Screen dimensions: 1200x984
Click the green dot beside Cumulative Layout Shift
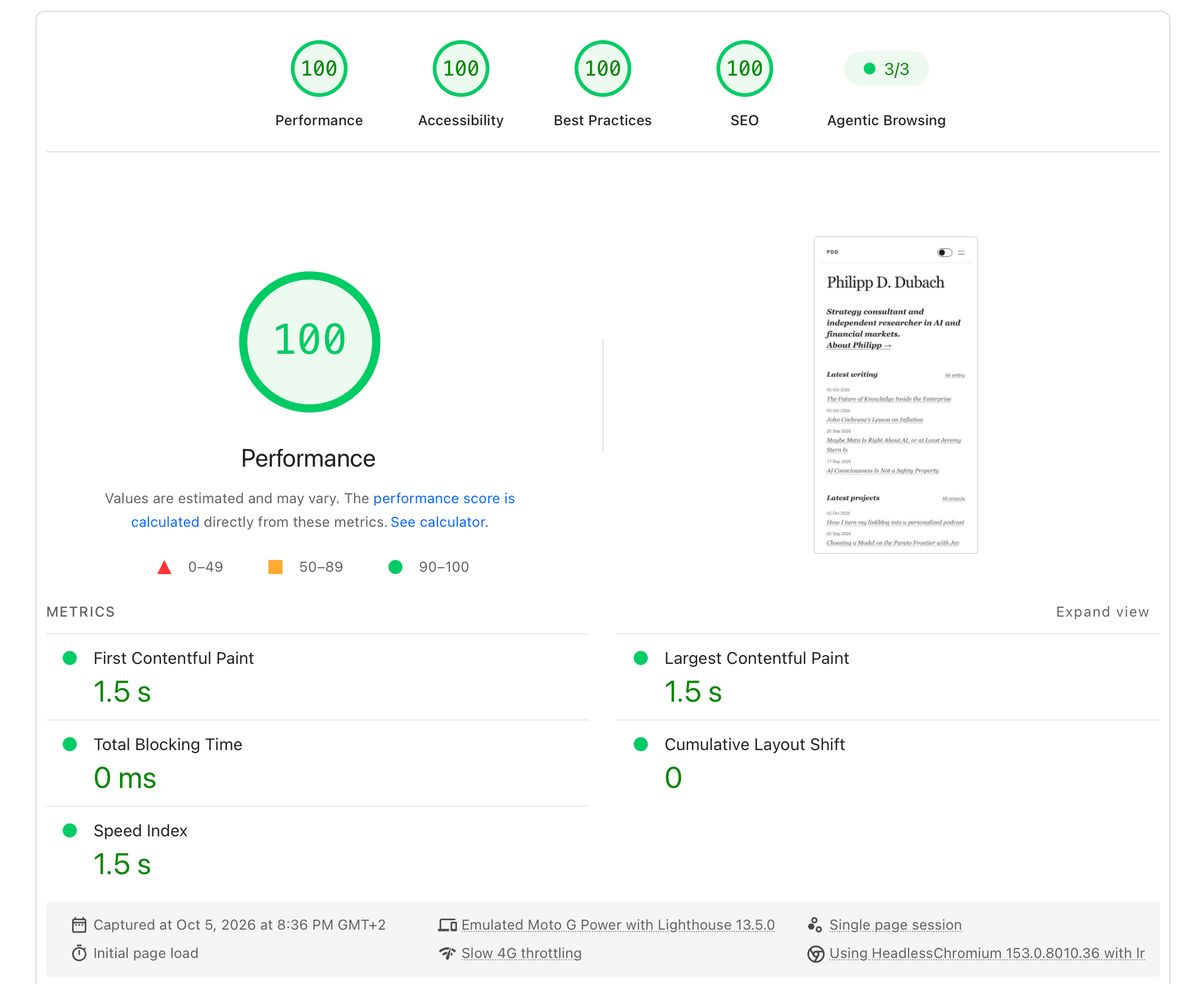coord(641,744)
